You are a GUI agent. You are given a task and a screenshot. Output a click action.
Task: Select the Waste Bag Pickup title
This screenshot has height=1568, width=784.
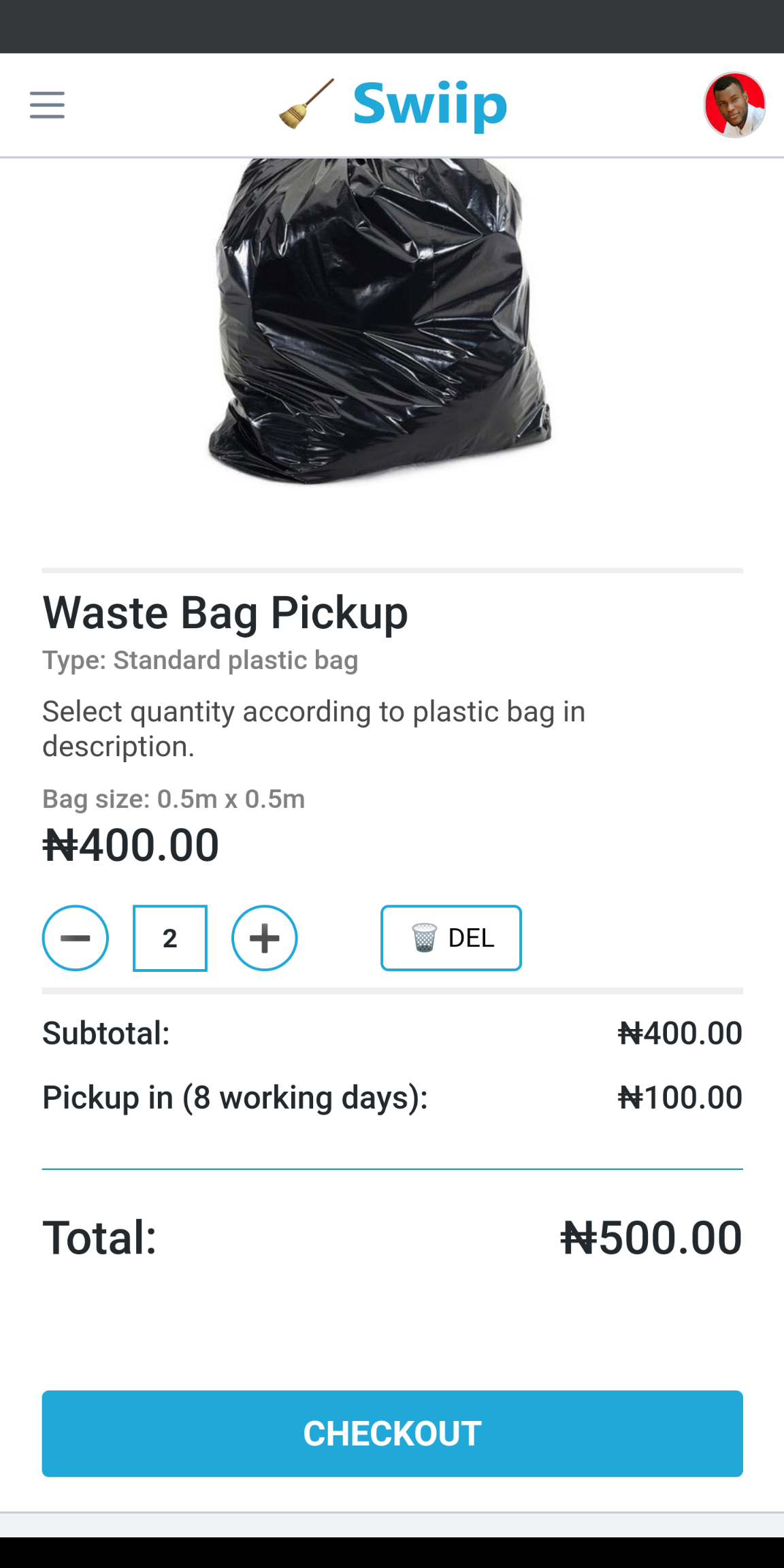click(x=225, y=612)
